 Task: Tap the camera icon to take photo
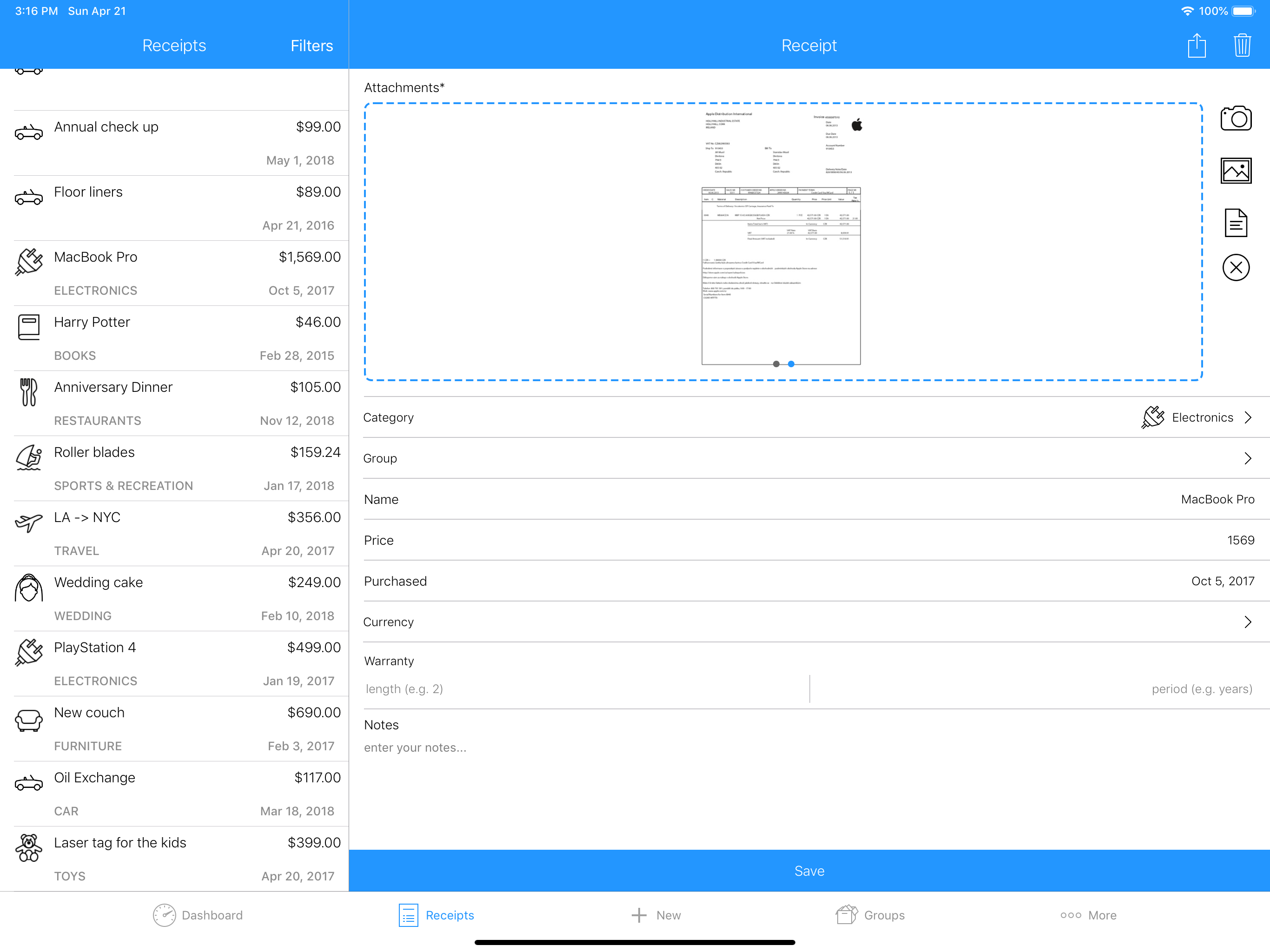click(1235, 119)
